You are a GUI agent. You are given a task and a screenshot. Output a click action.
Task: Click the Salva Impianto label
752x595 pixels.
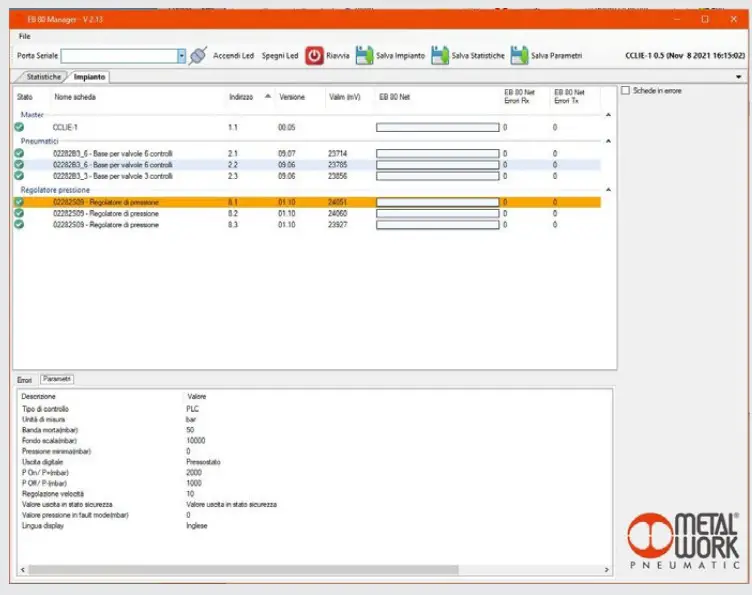coord(400,56)
